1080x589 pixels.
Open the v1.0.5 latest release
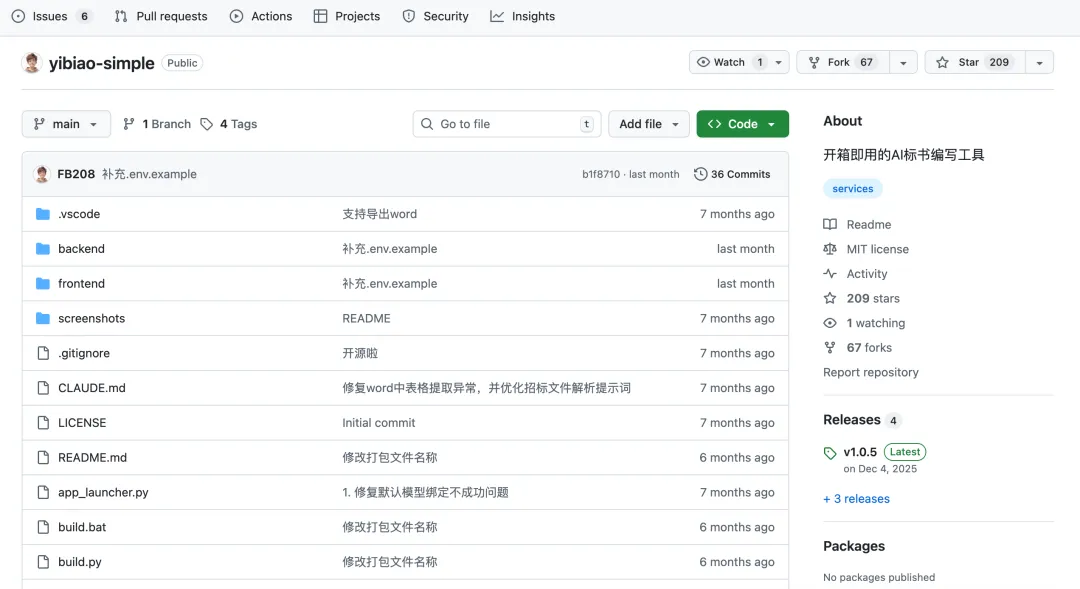(860, 453)
